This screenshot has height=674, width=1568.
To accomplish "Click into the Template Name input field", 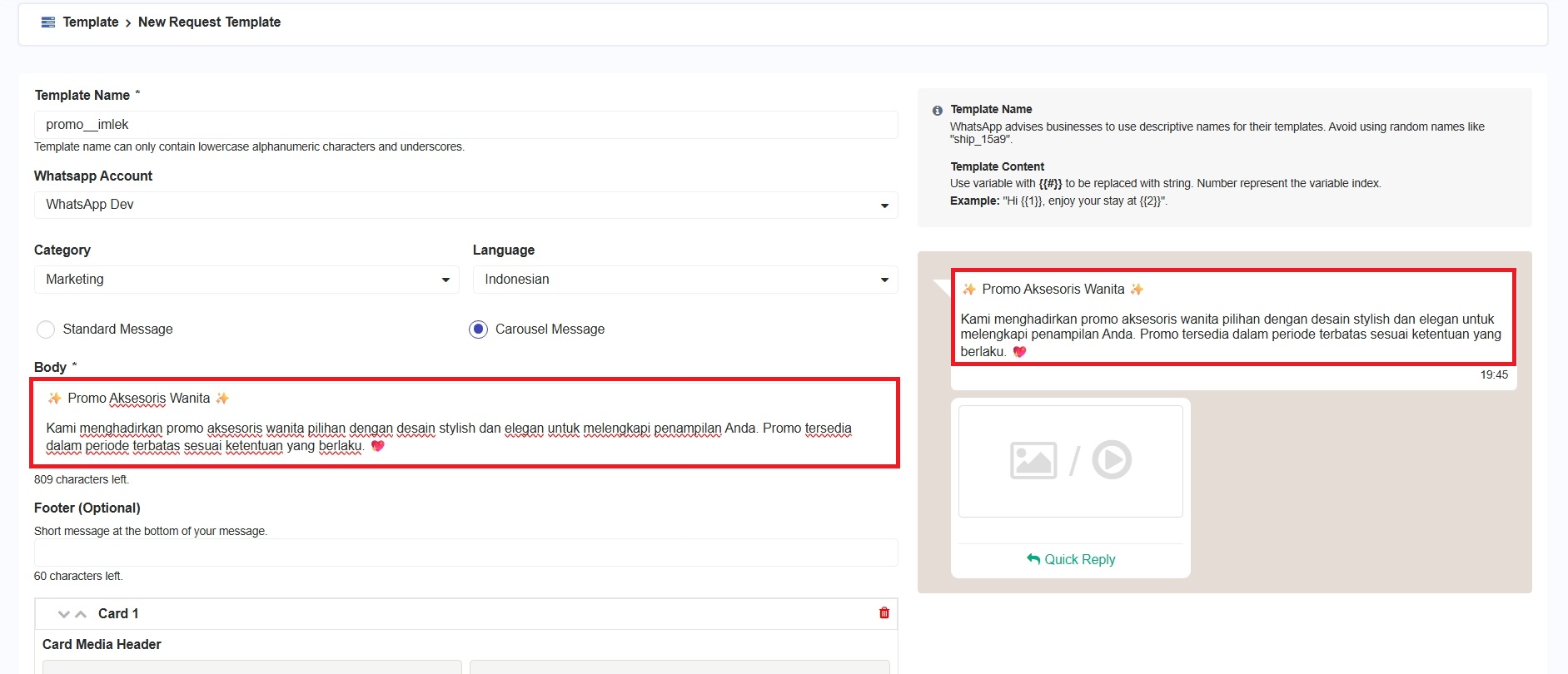I will pos(465,125).
